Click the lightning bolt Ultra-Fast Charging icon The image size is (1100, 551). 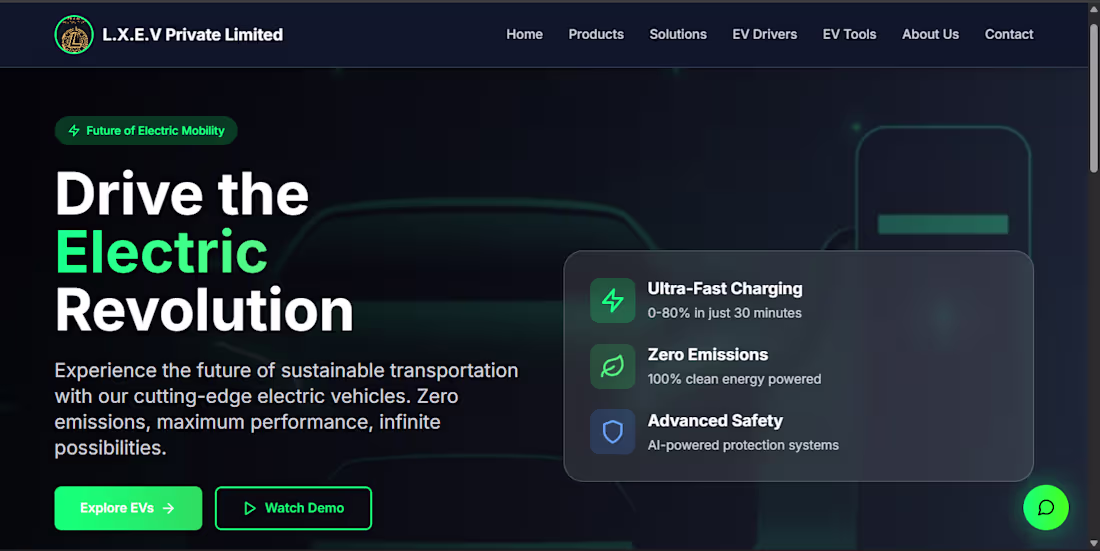(x=612, y=300)
